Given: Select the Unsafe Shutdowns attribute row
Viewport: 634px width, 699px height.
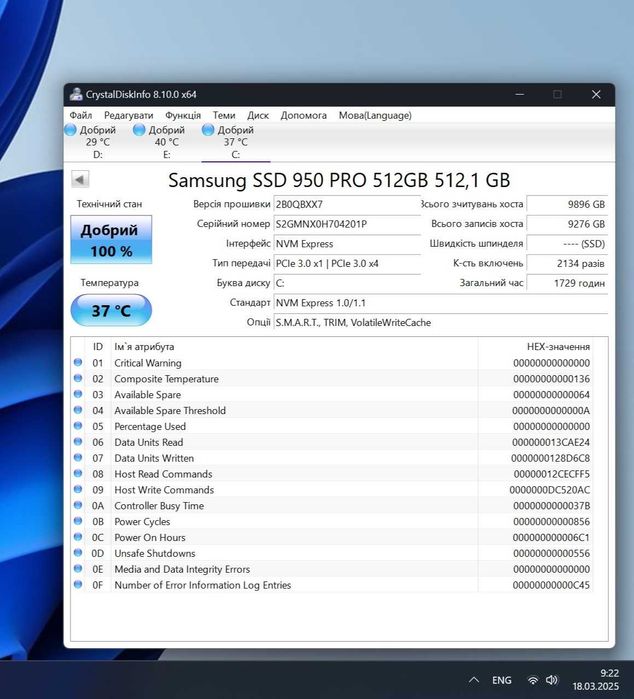Looking at the screenshot, I should tap(333, 553).
